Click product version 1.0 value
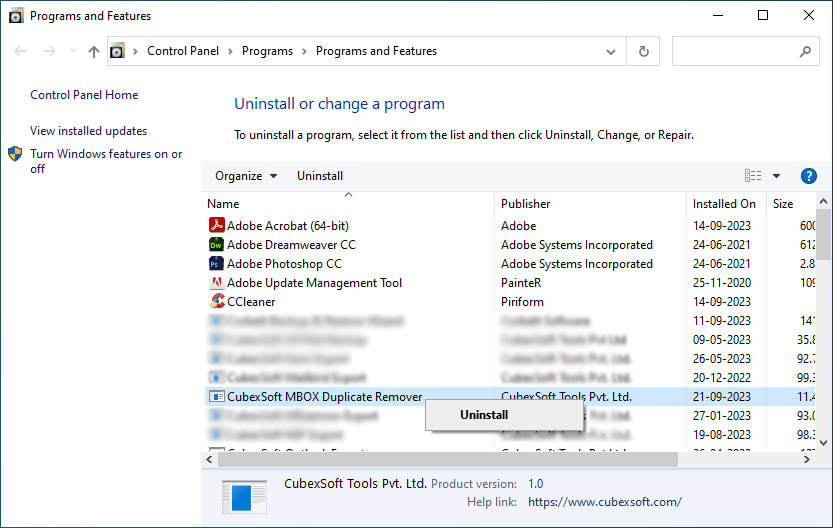Viewport: 833px width, 528px height. (x=536, y=484)
